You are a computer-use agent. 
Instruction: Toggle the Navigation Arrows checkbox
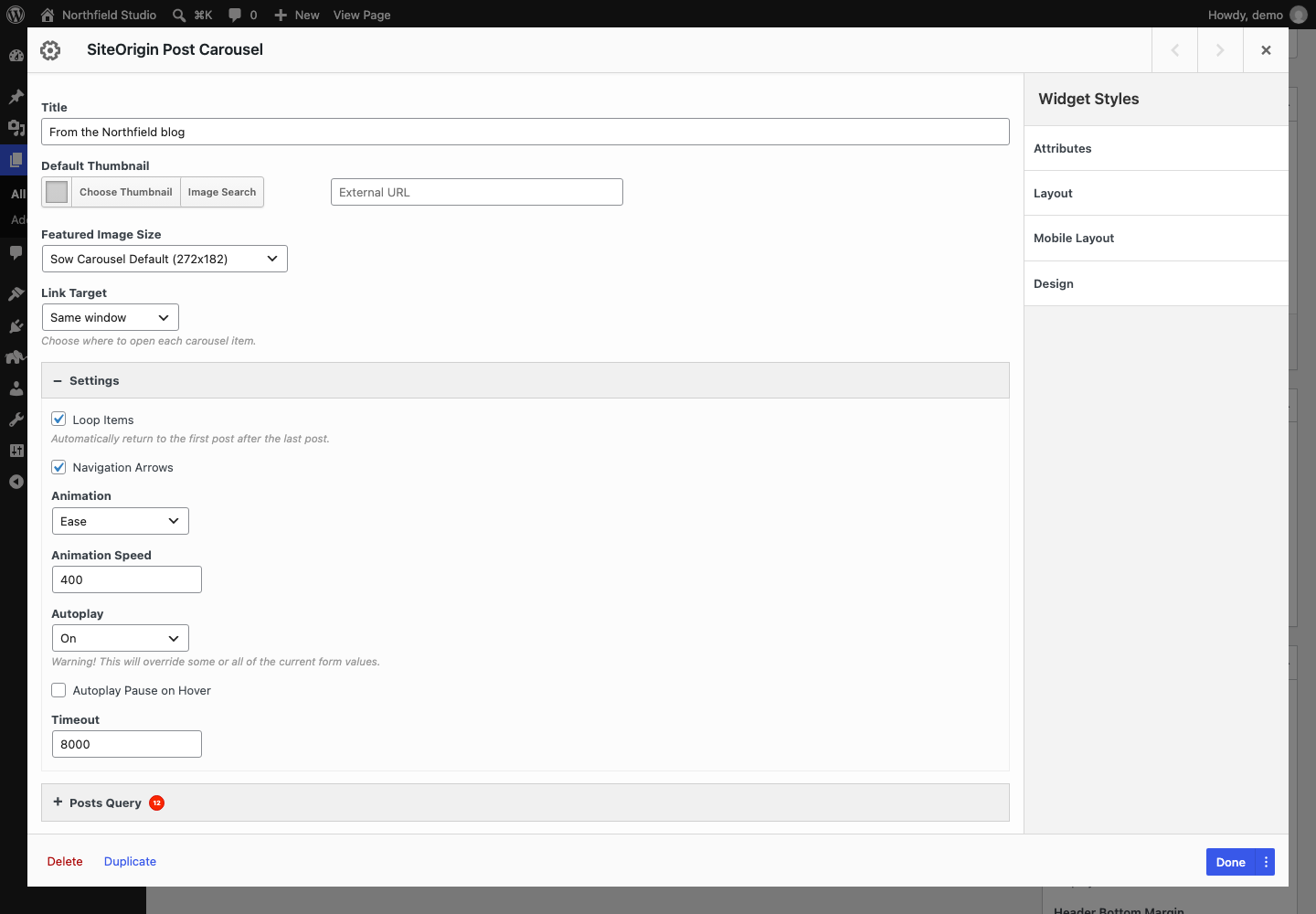coord(58,467)
